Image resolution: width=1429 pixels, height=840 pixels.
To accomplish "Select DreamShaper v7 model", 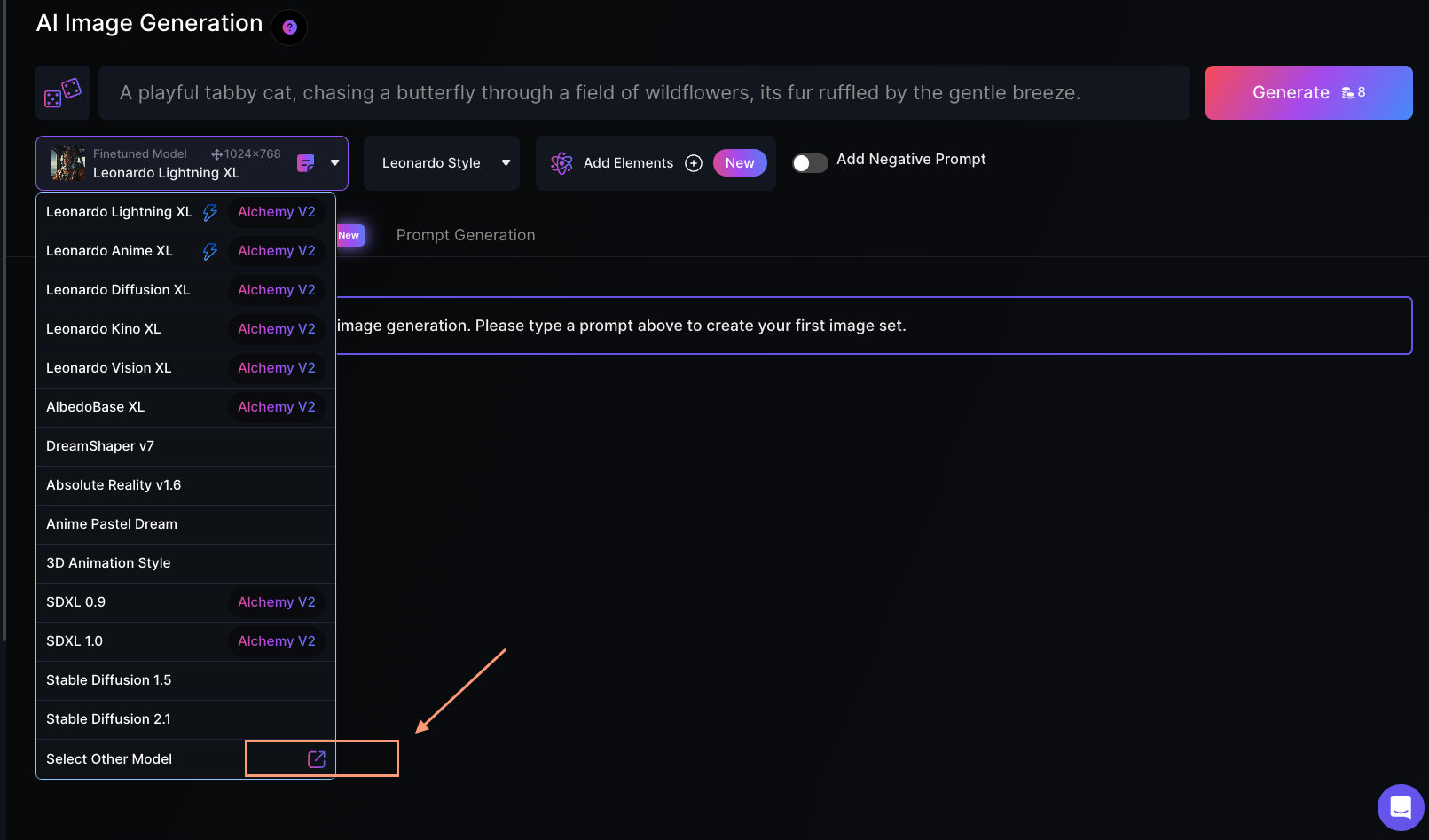I will pos(100,446).
